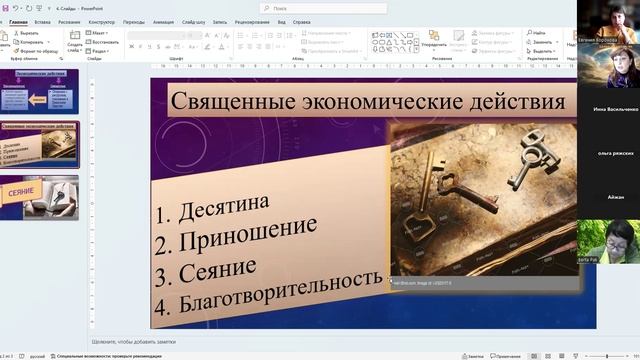640x360 pixels.
Task: Toggle underline Ч formatting
Action: tap(149, 47)
